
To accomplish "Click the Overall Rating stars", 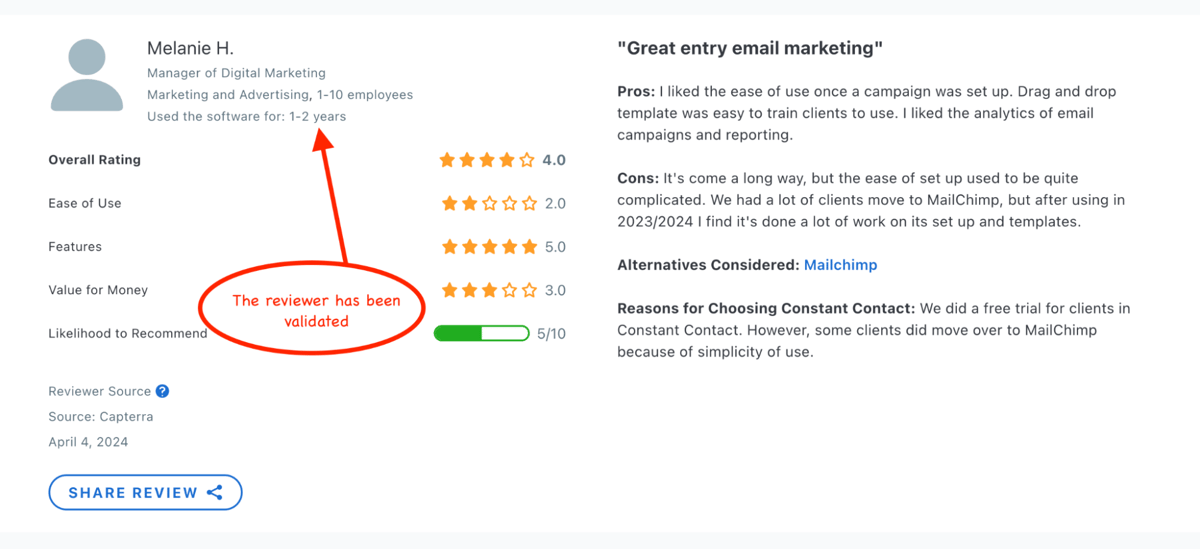I will pyautogui.click(x=487, y=160).
